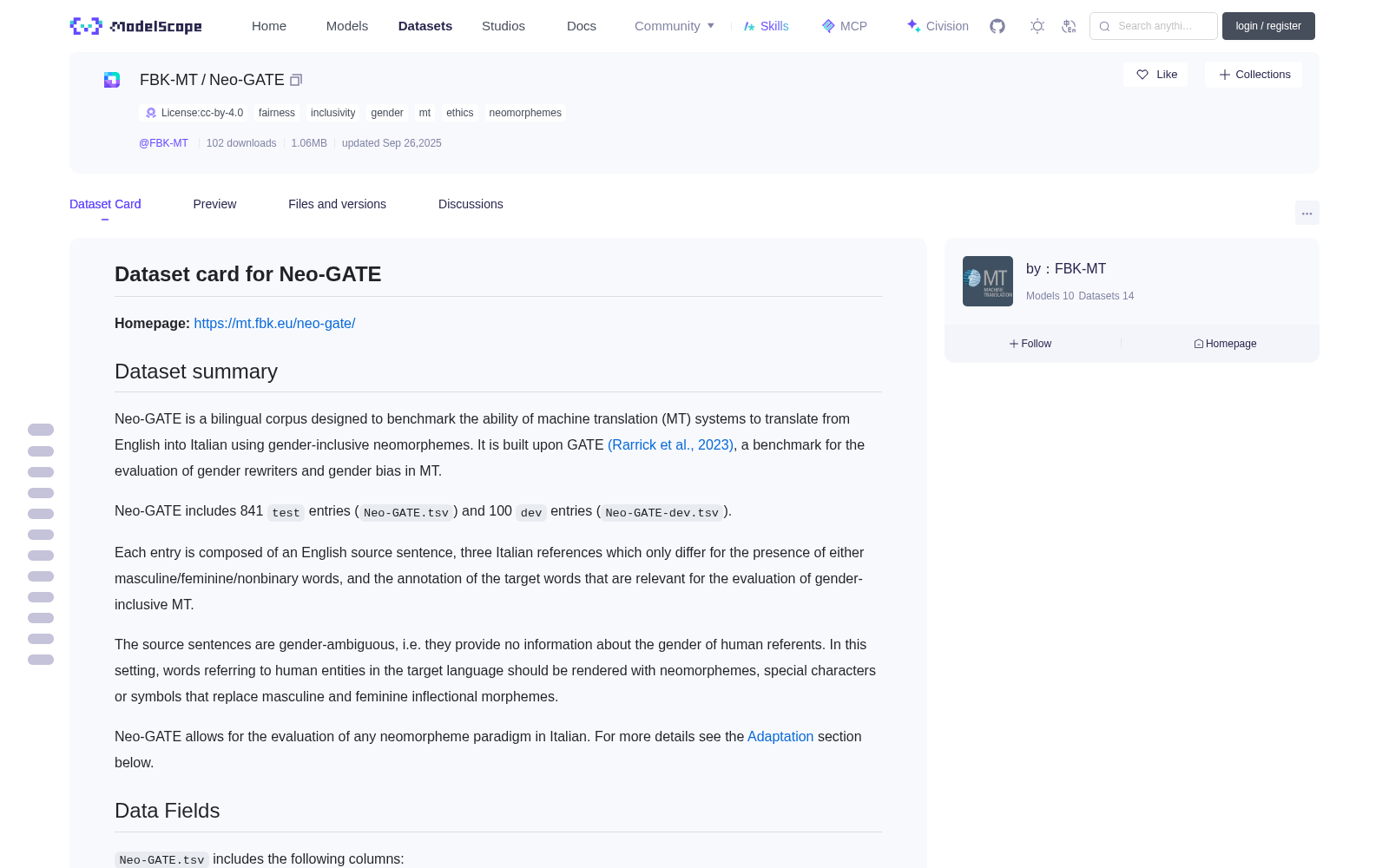The width and height of the screenshot is (1389, 868).
Task: Navigate to Datasets section
Action: tap(425, 26)
